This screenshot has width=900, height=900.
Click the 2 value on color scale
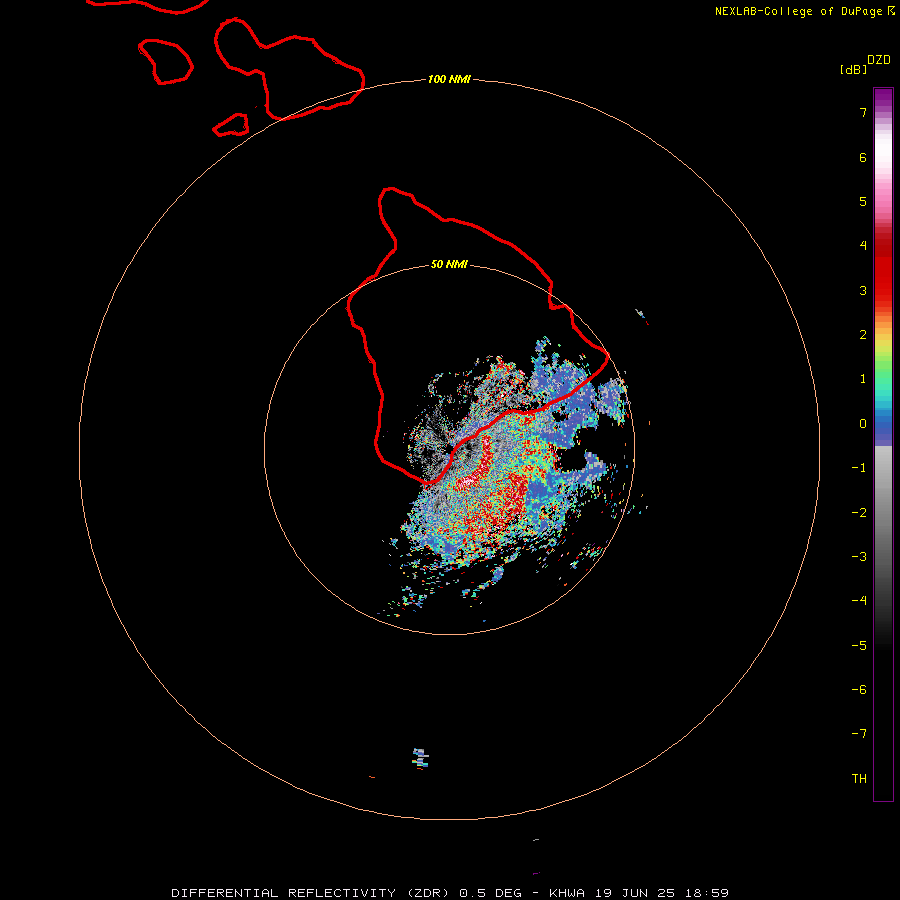(863, 335)
